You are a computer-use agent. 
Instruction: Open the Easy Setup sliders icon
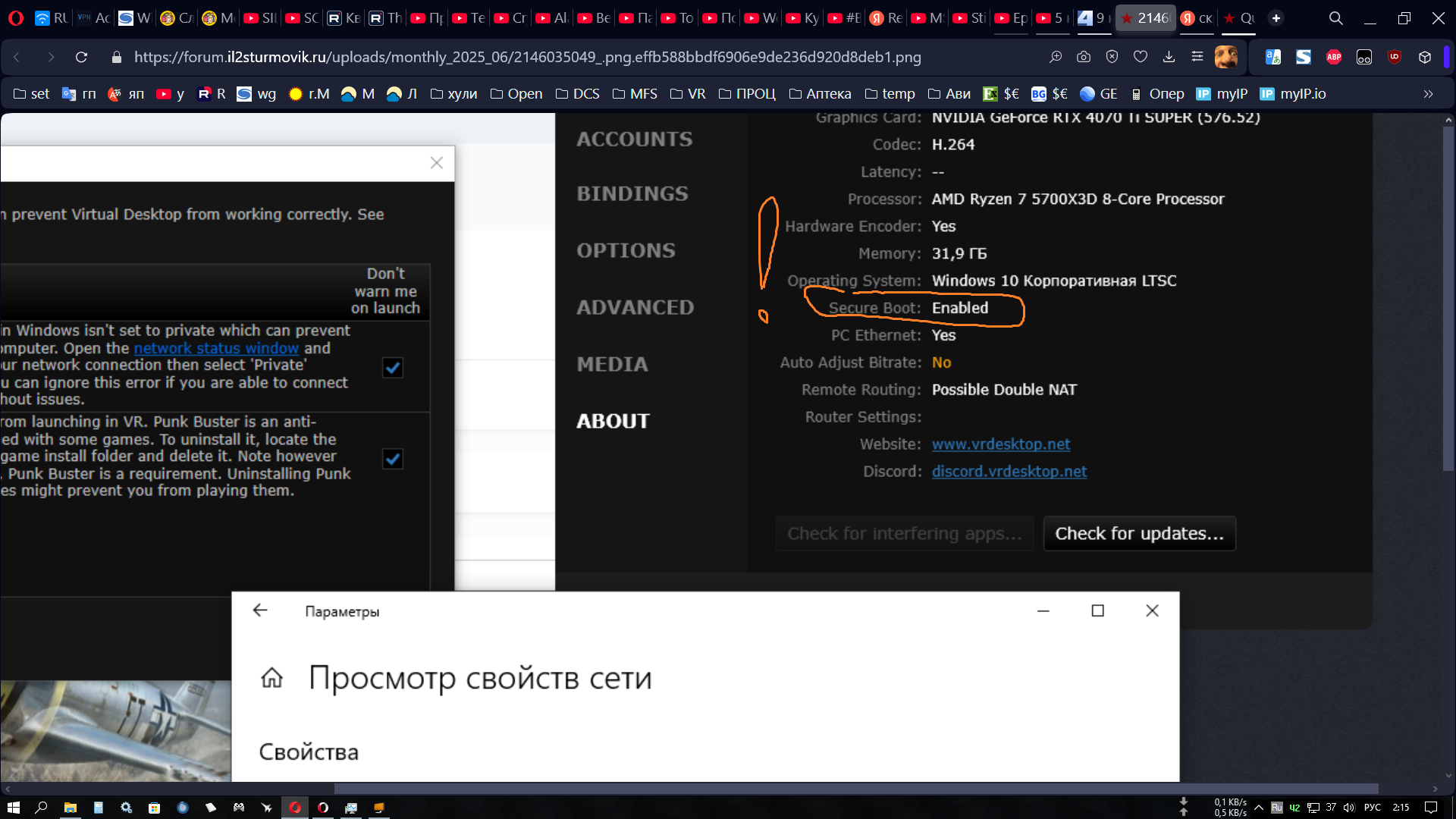pyautogui.click(x=1197, y=57)
